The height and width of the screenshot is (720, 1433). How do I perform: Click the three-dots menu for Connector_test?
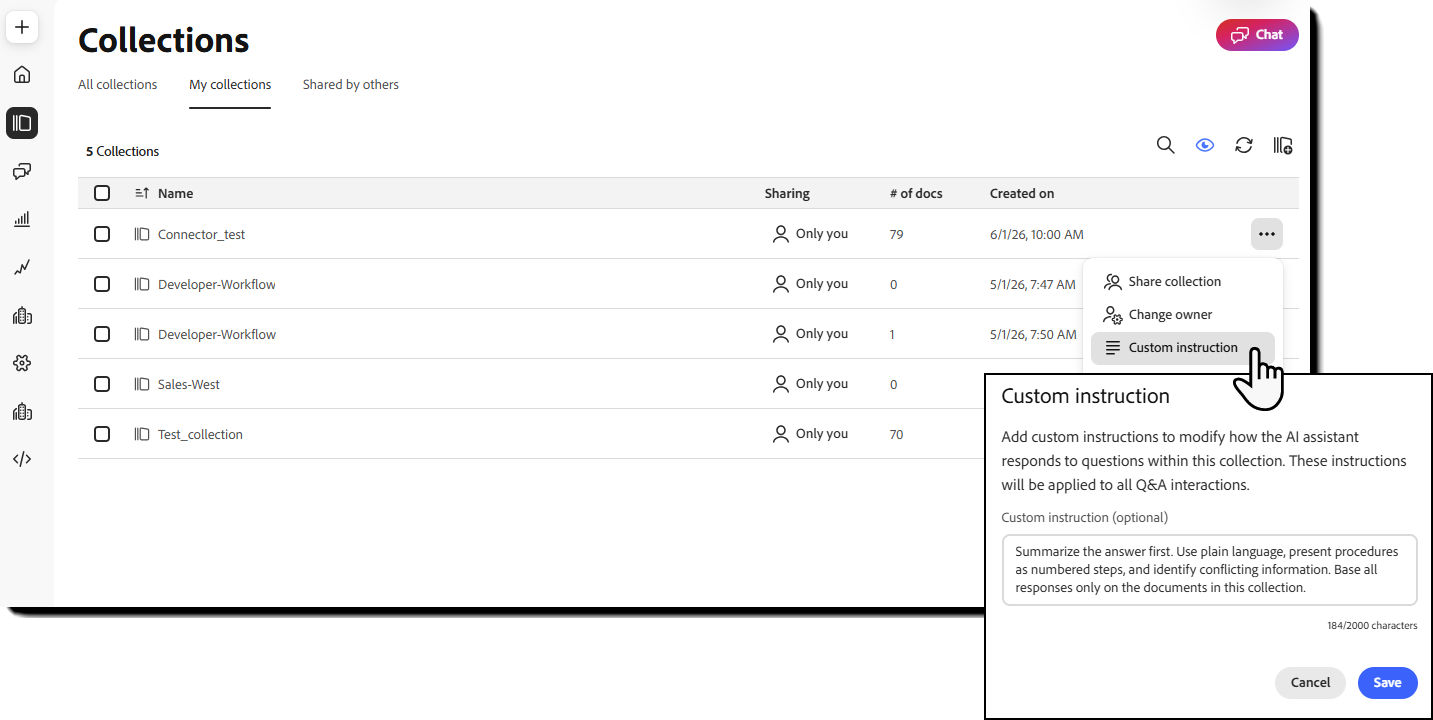1267,234
